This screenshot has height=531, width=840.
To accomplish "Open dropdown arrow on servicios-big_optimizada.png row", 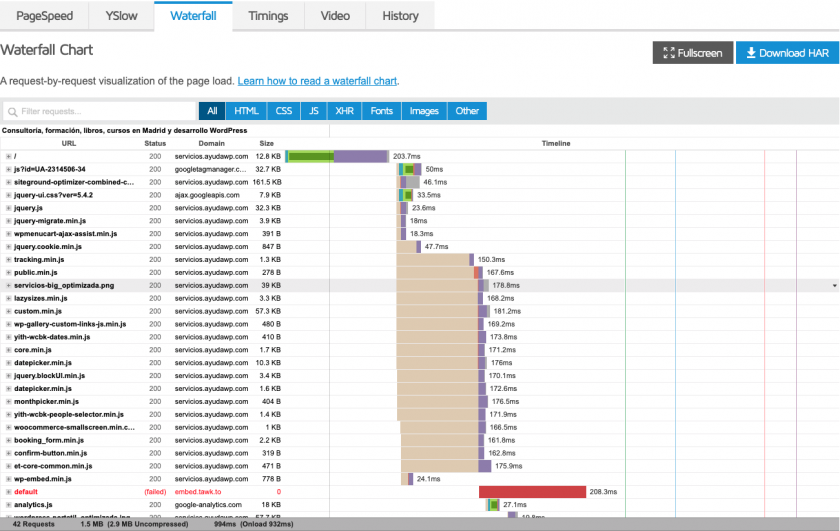I will point(834,286).
